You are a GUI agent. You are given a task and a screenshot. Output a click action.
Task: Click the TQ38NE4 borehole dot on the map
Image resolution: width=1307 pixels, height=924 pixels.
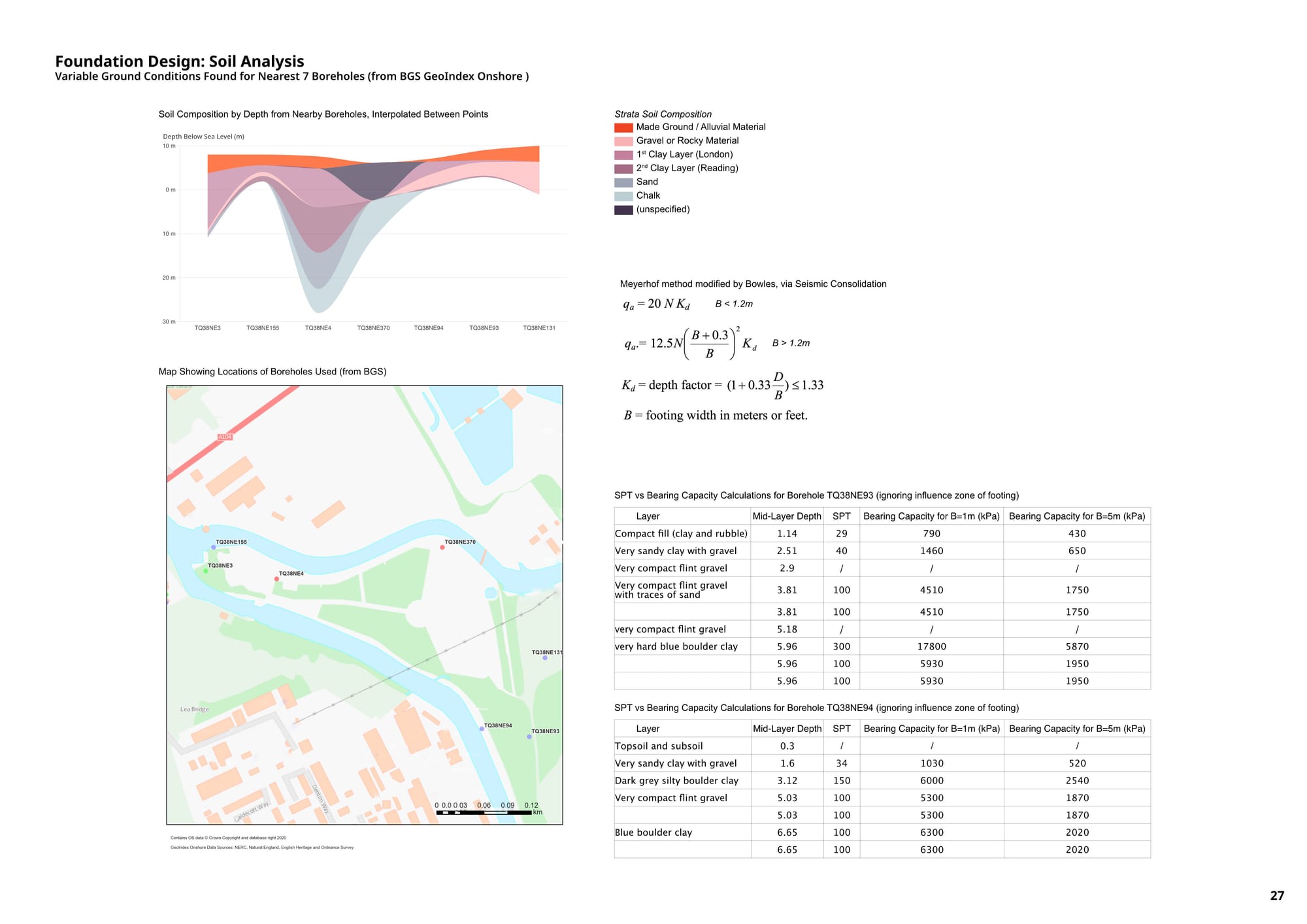[276, 579]
